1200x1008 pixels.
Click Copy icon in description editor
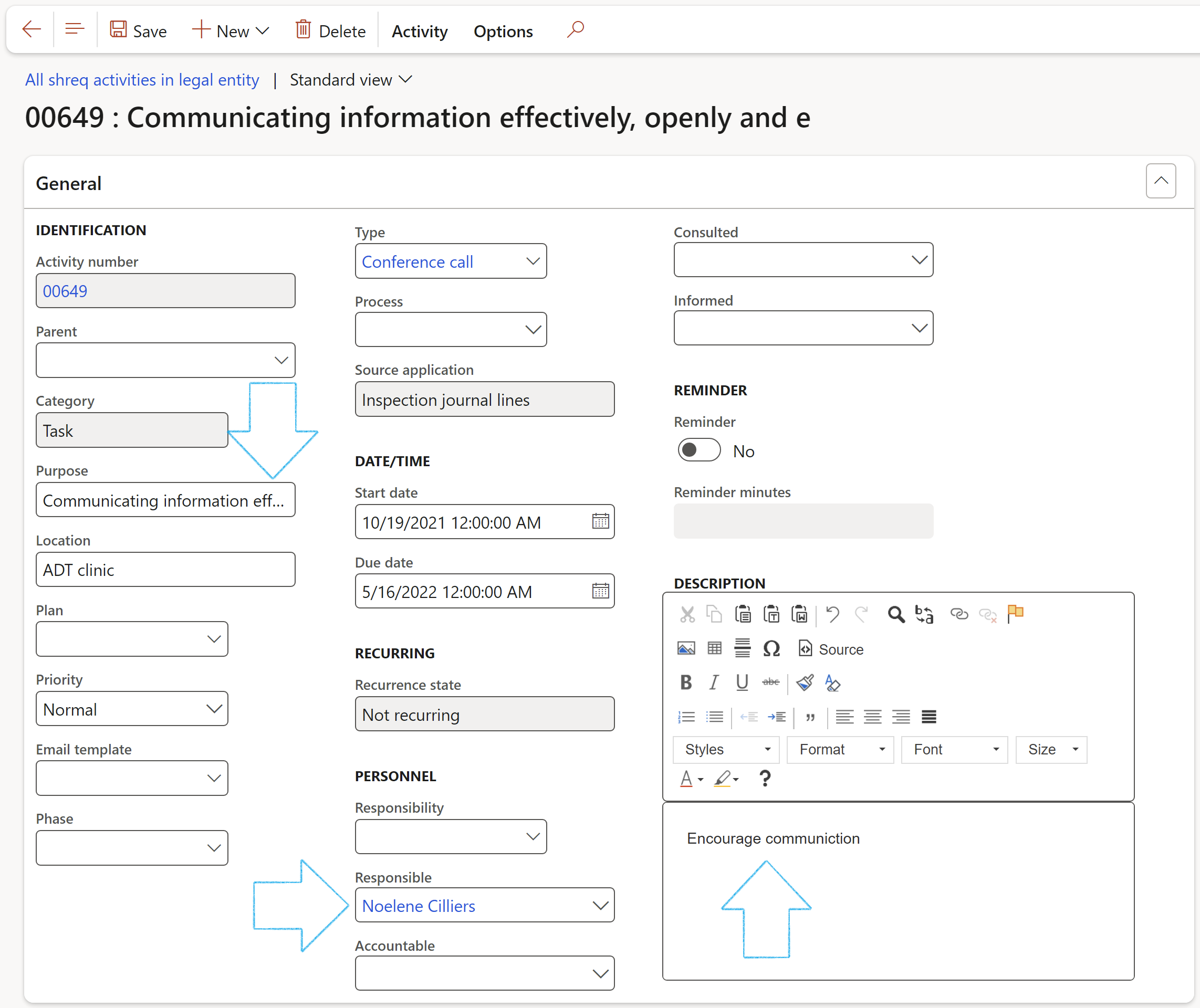point(714,614)
